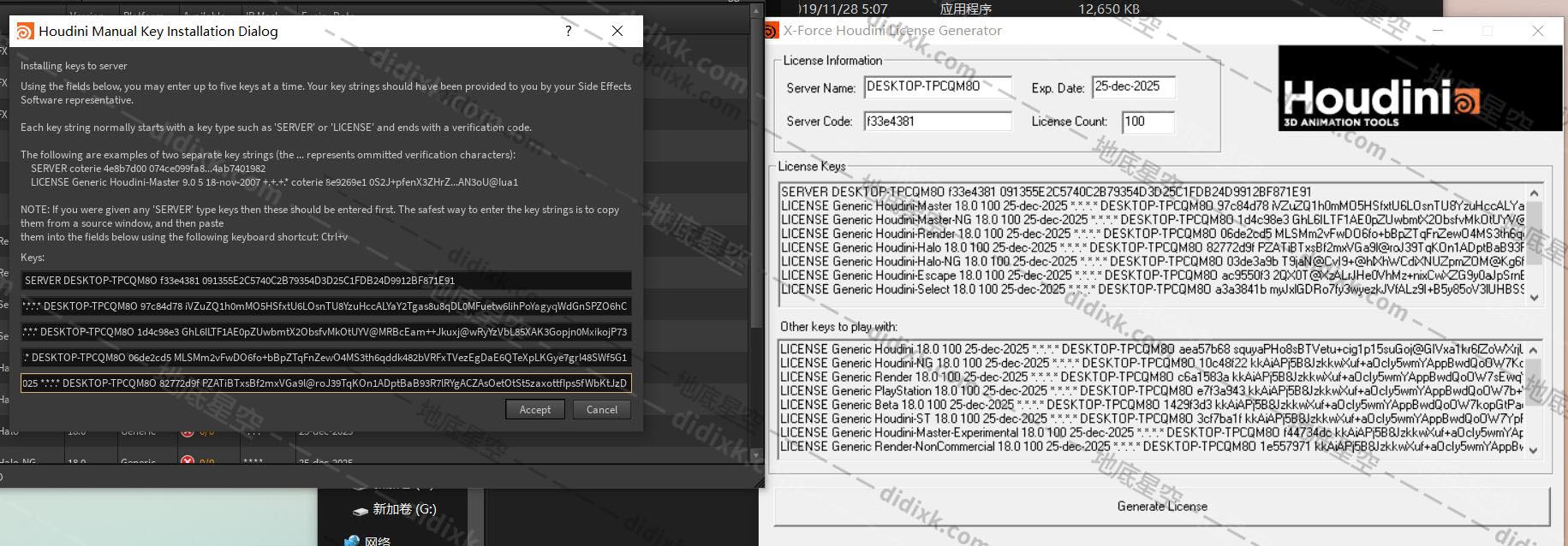Focus the key field containing 06de2cd5
The height and width of the screenshot is (546, 1568).
(x=326, y=358)
